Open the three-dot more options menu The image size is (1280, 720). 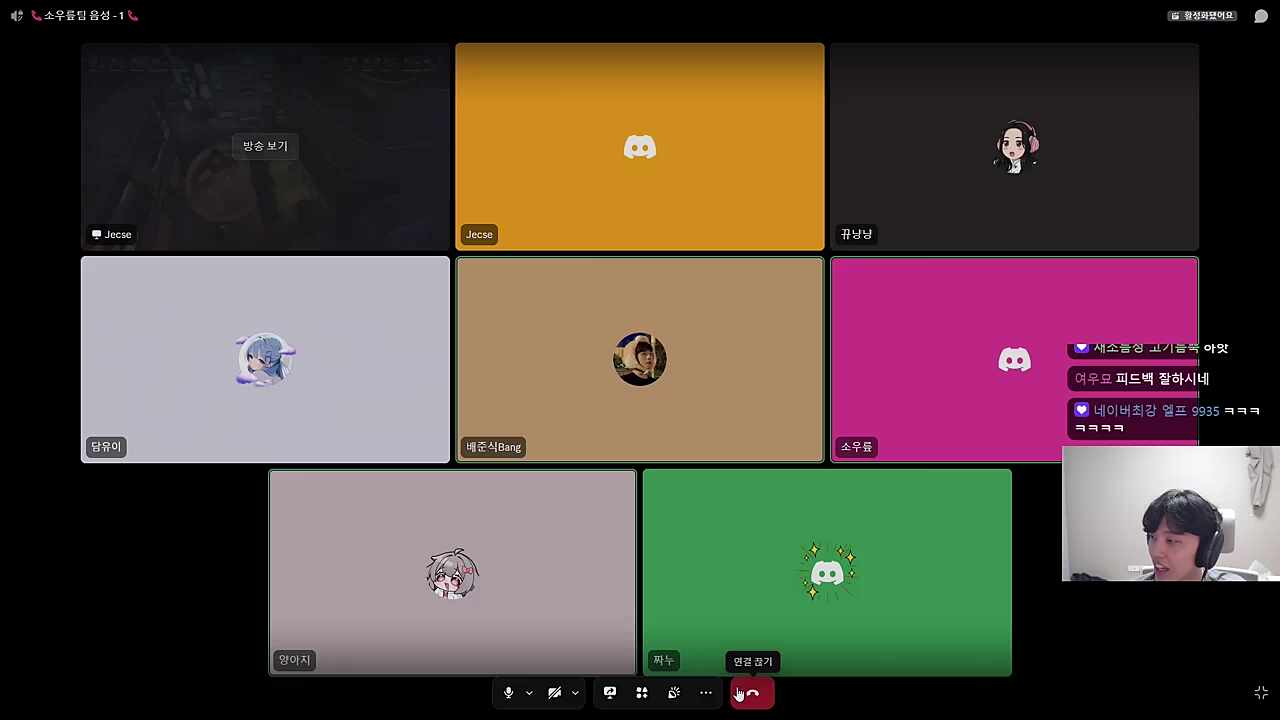click(706, 693)
